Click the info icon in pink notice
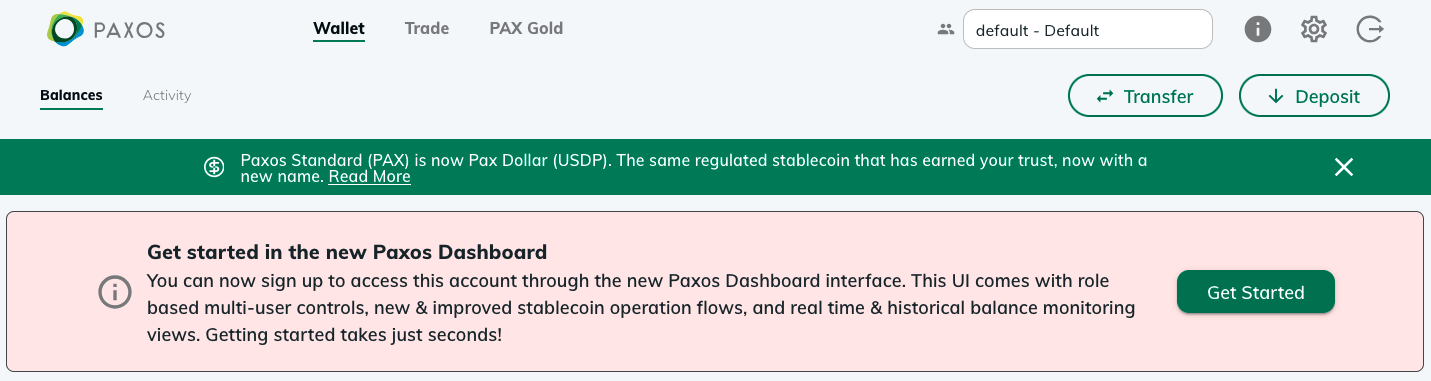 tap(114, 292)
